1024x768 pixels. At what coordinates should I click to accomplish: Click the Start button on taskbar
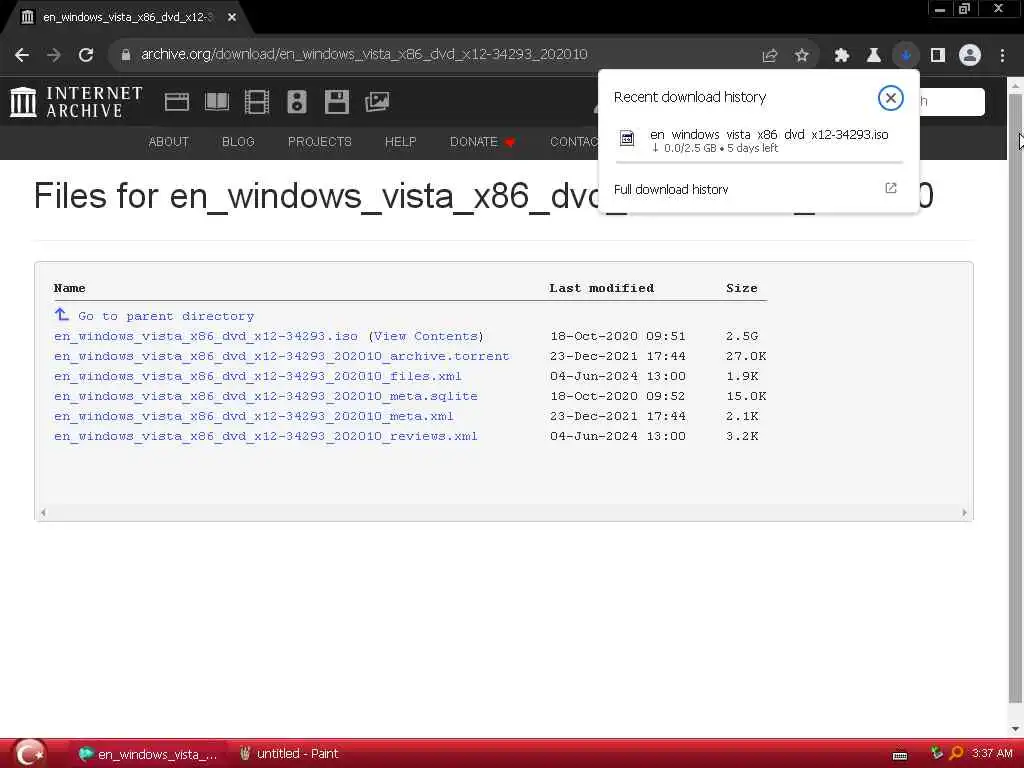click(x=29, y=754)
